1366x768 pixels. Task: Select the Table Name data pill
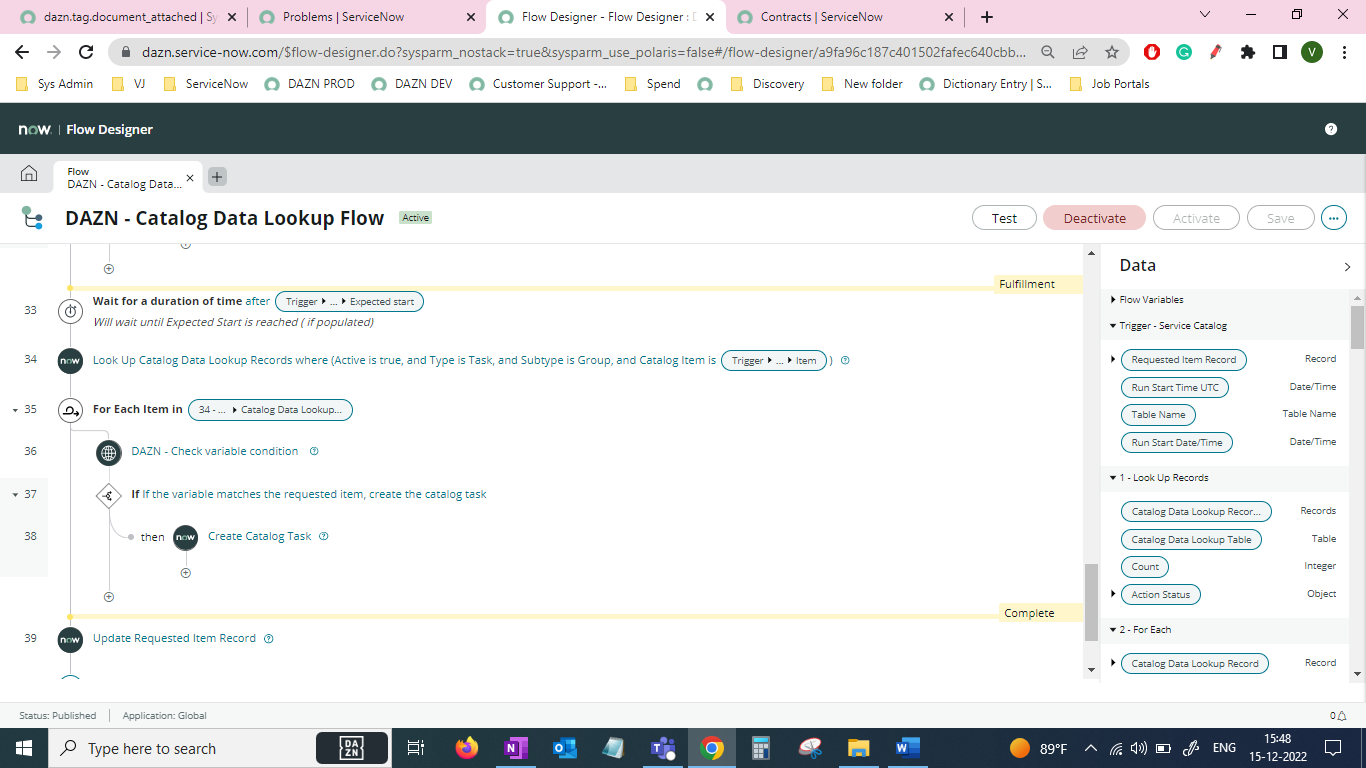click(x=1158, y=414)
